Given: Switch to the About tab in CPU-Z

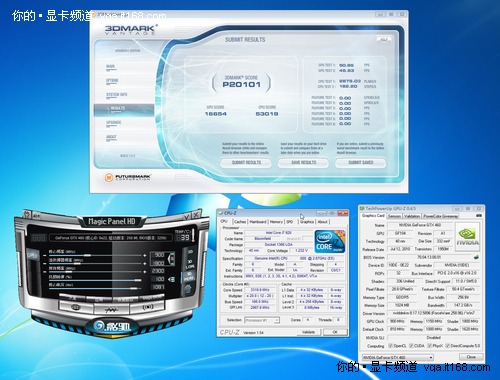Looking at the screenshot, I should click(x=322, y=222).
